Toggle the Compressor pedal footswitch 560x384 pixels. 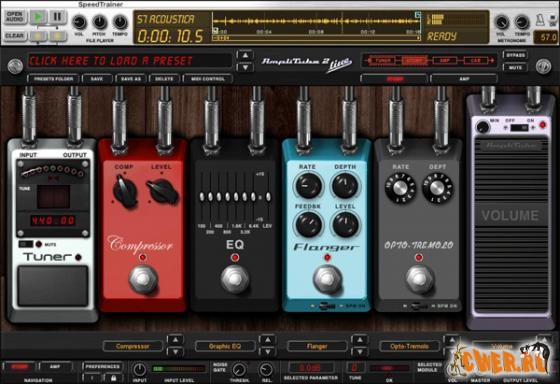143,280
